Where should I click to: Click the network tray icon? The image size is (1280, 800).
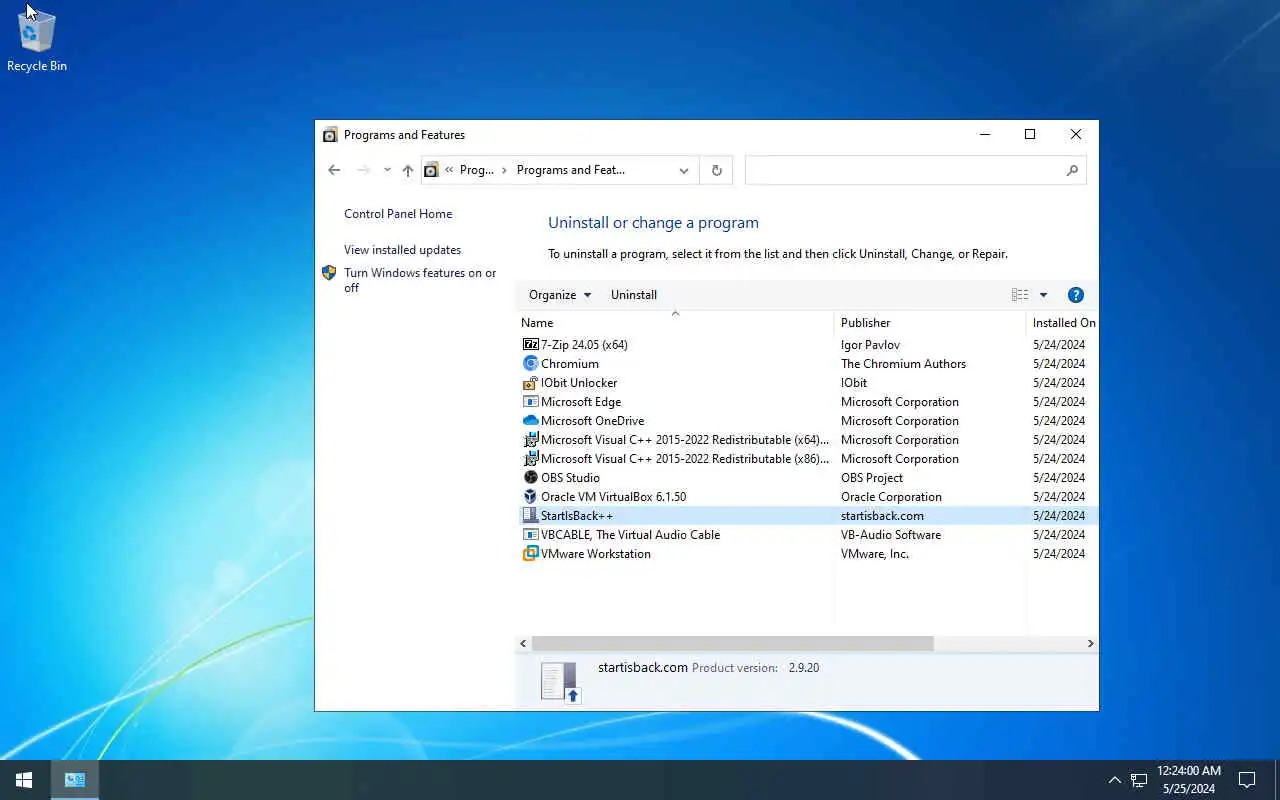point(1139,780)
